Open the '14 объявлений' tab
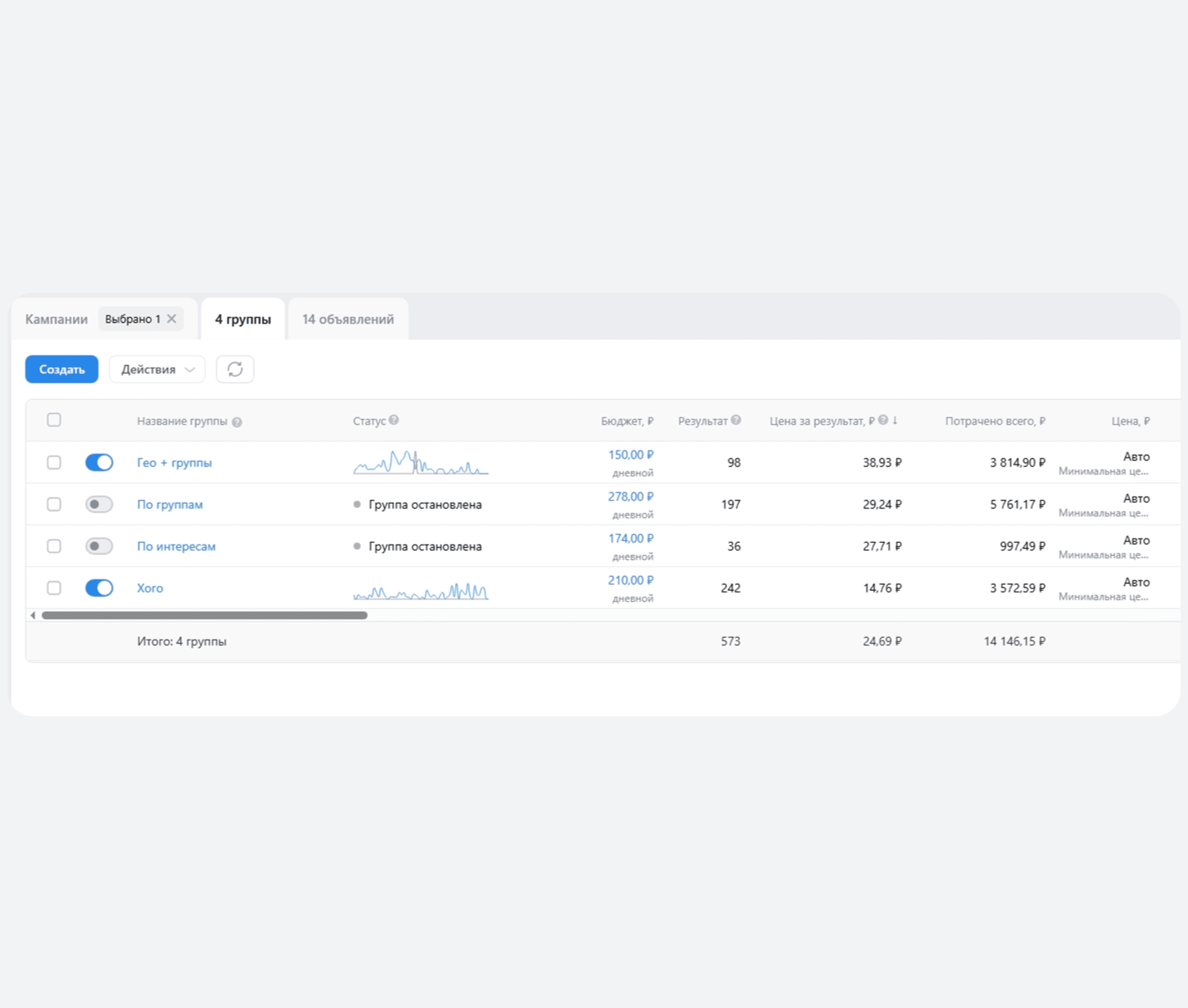This screenshot has height=1008, width=1188. tap(348, 319)
